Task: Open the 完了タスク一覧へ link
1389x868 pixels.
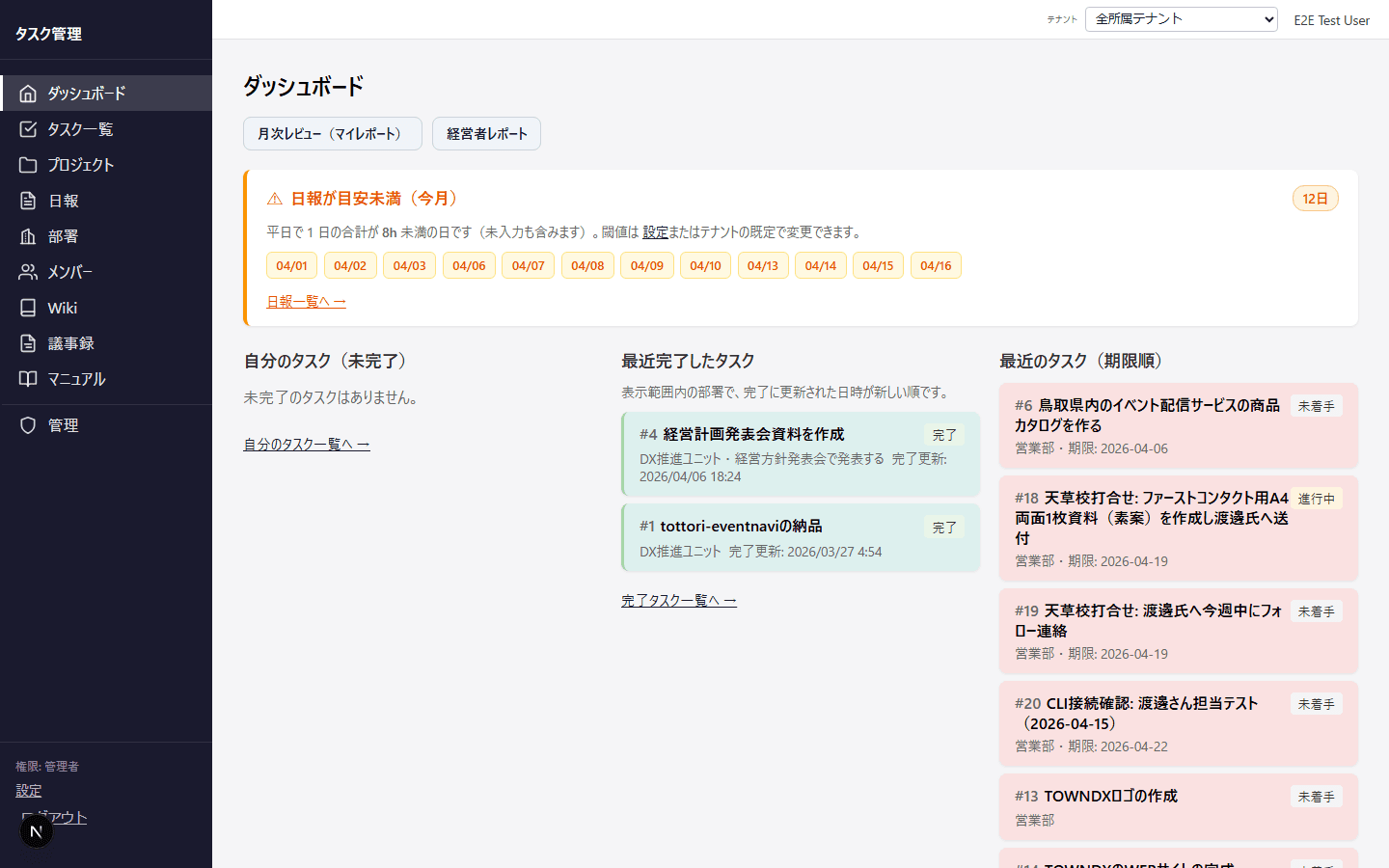Action: (x=678, y=601)
